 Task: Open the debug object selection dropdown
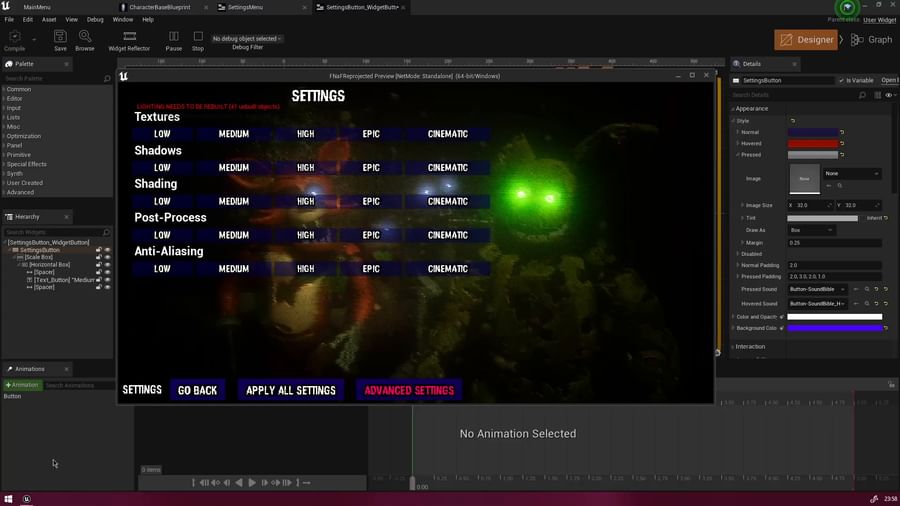coord(247,38)
